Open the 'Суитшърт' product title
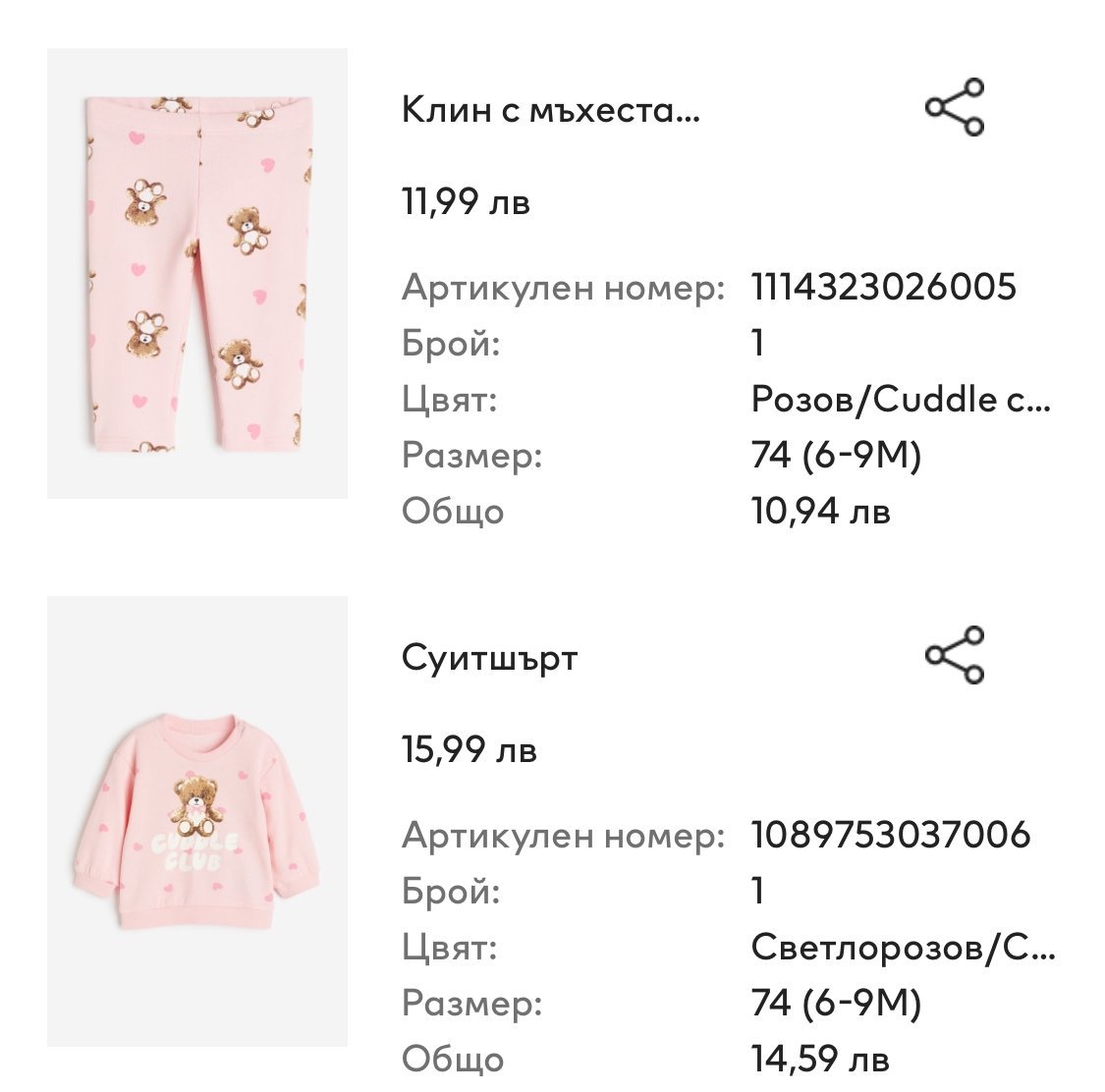Viewport: 1105px width, 1092px height. pos(489,658)
